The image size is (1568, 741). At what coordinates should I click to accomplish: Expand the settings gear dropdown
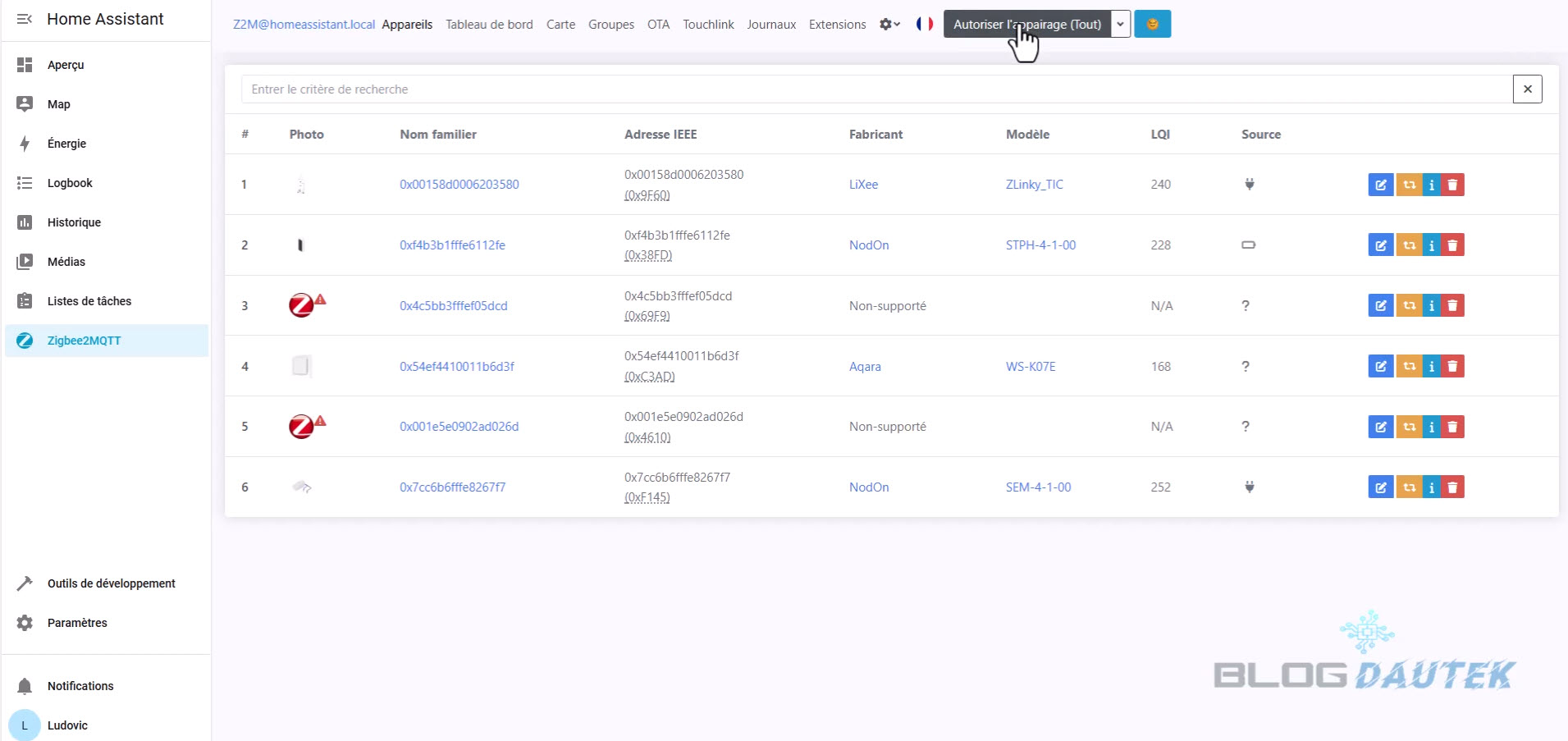point(889,25)
